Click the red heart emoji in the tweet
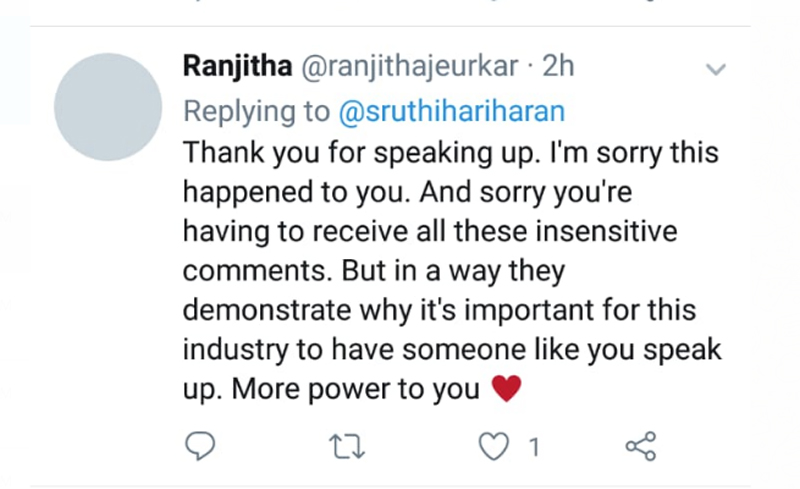The image size is (800, 489). 506,388
